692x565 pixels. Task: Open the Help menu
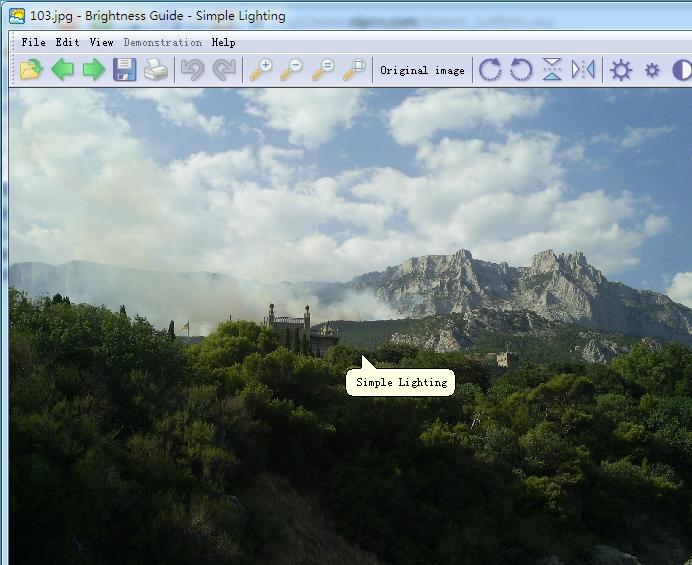224,42
